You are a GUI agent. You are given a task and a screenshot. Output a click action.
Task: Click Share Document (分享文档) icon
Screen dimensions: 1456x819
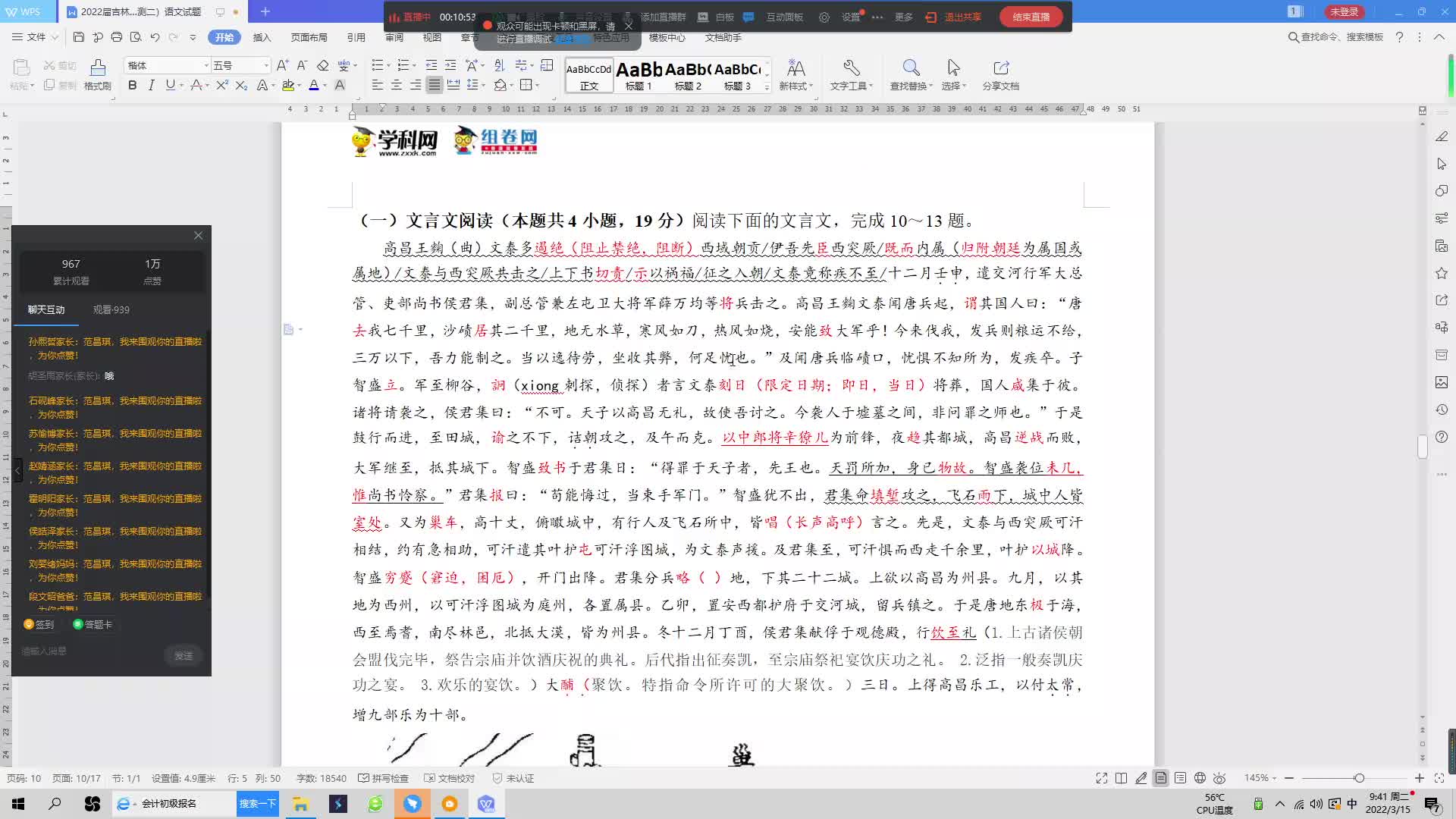(1001, 75)
